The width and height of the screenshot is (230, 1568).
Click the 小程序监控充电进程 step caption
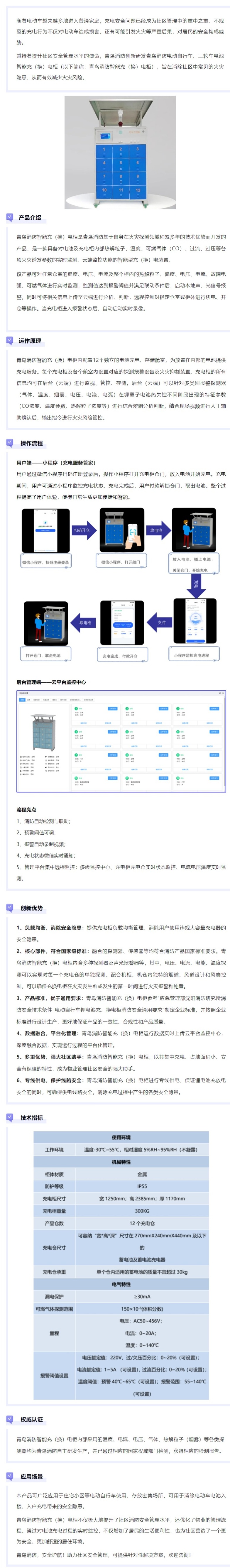(191, 656)
